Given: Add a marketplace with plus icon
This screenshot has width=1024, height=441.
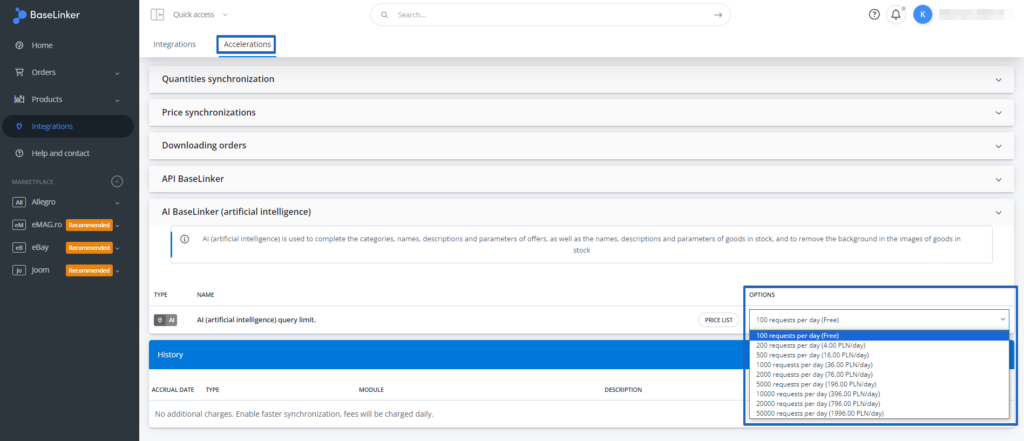Looking at the screenshot, I should pos(117,181).
